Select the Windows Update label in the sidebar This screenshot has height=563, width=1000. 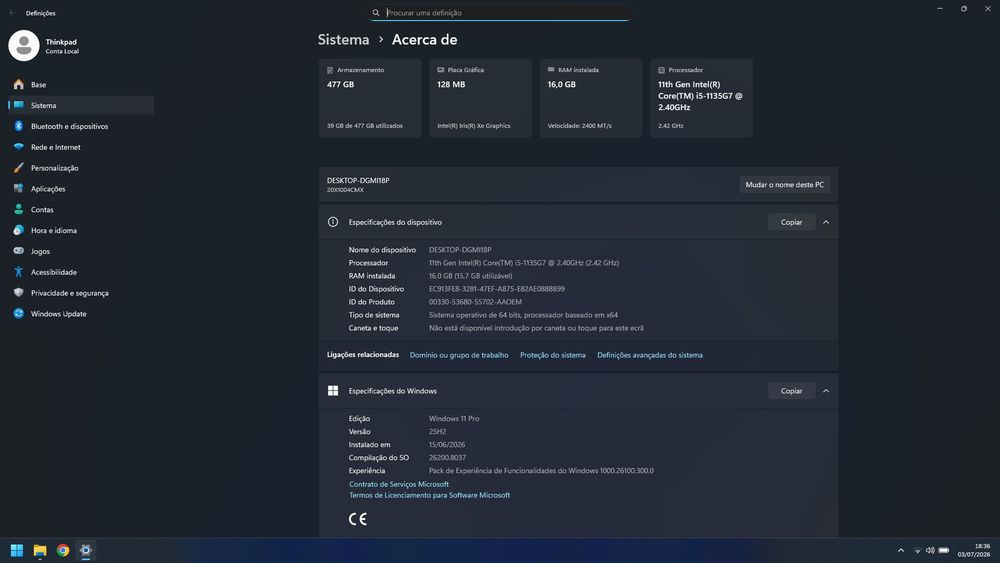click(59, 314)
